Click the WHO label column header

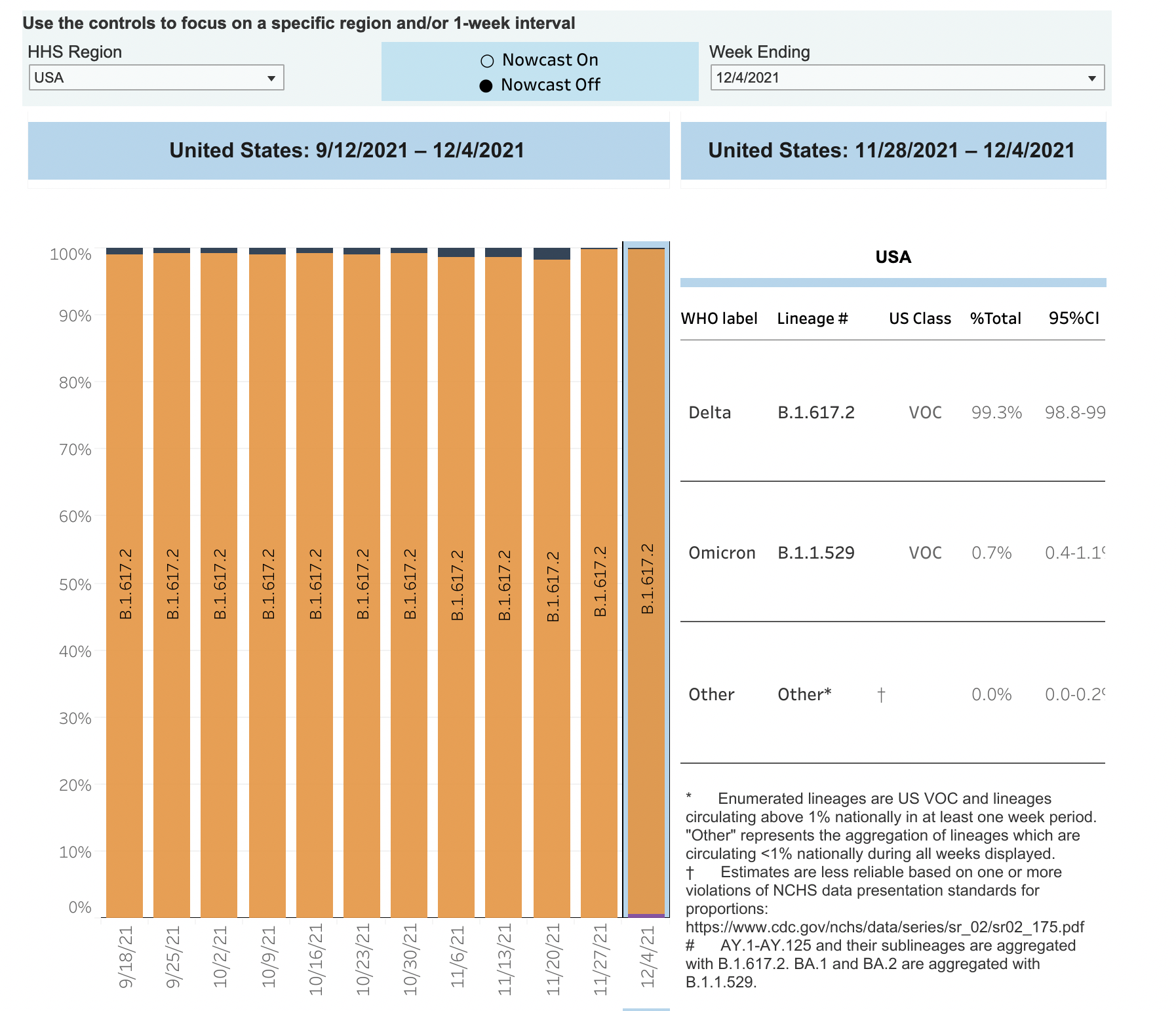(x=719, y=319)
